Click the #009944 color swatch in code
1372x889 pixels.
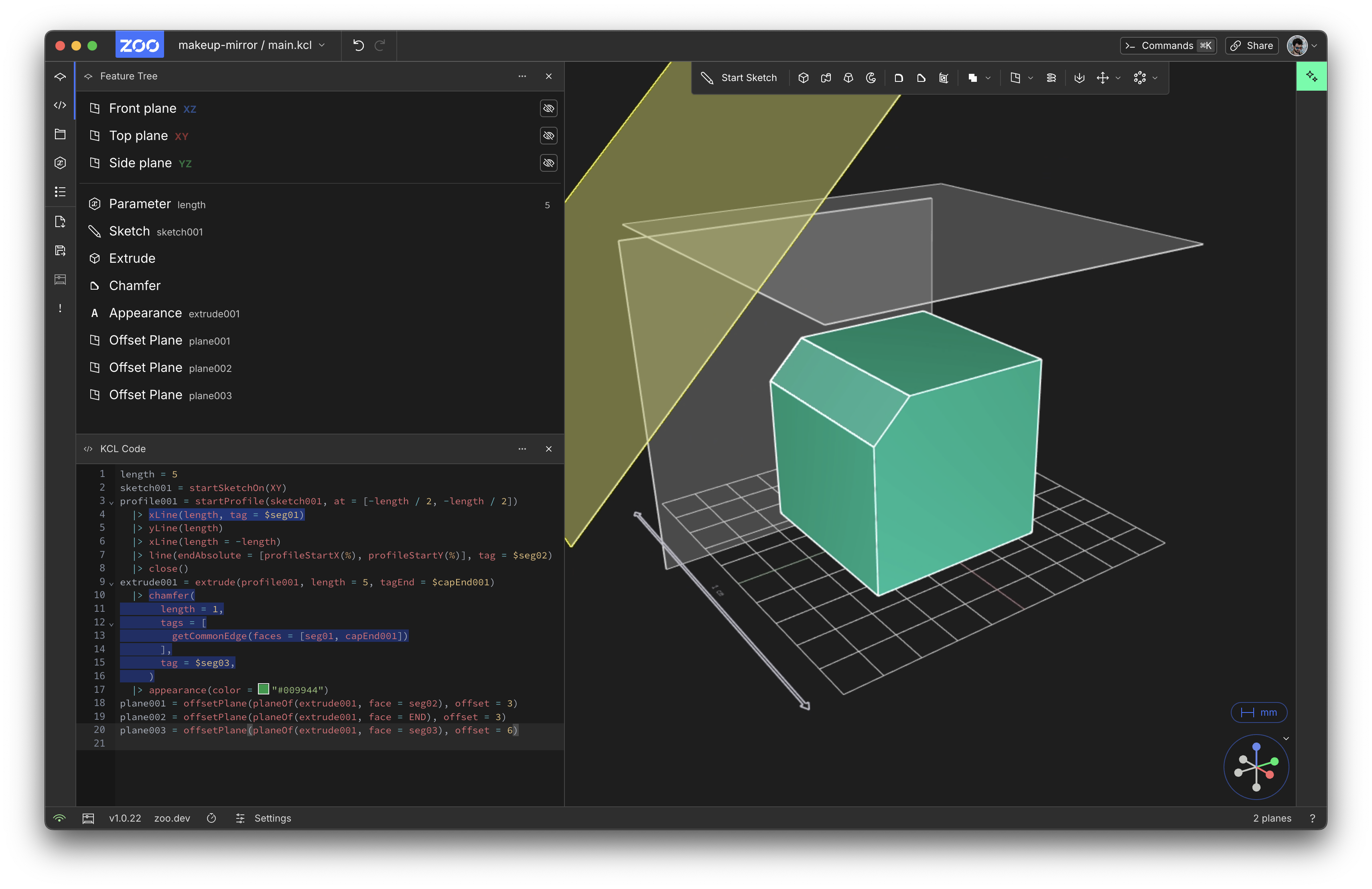pyautogui.click(x=264, y=689)
